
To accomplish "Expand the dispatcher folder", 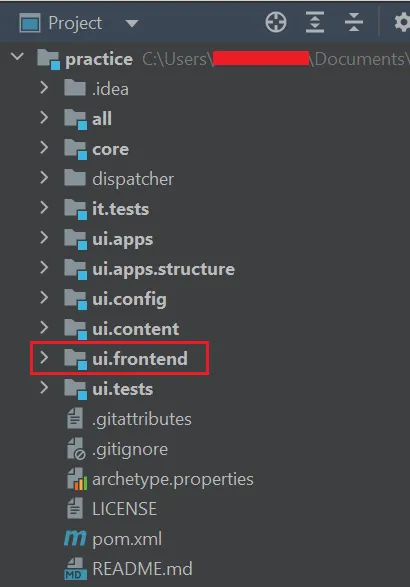I will click(44, 177).
